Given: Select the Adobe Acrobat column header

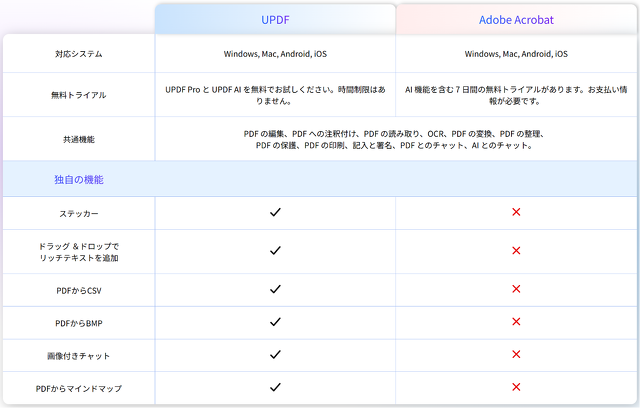Looking at the screenshot, I should (x=516, y=19).
